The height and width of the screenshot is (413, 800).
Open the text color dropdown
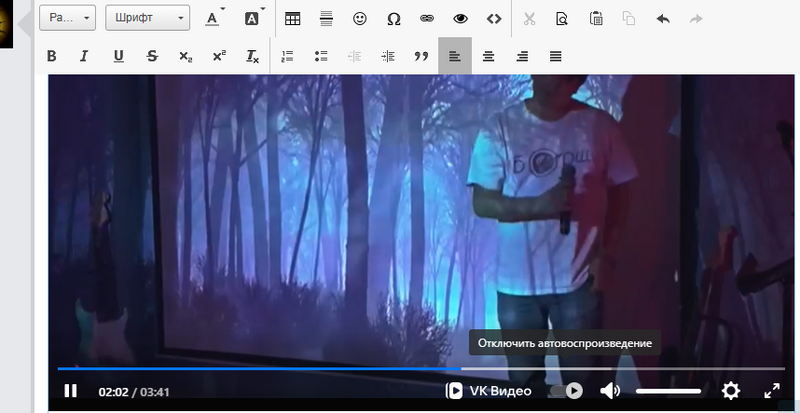(x=214, y=18)
